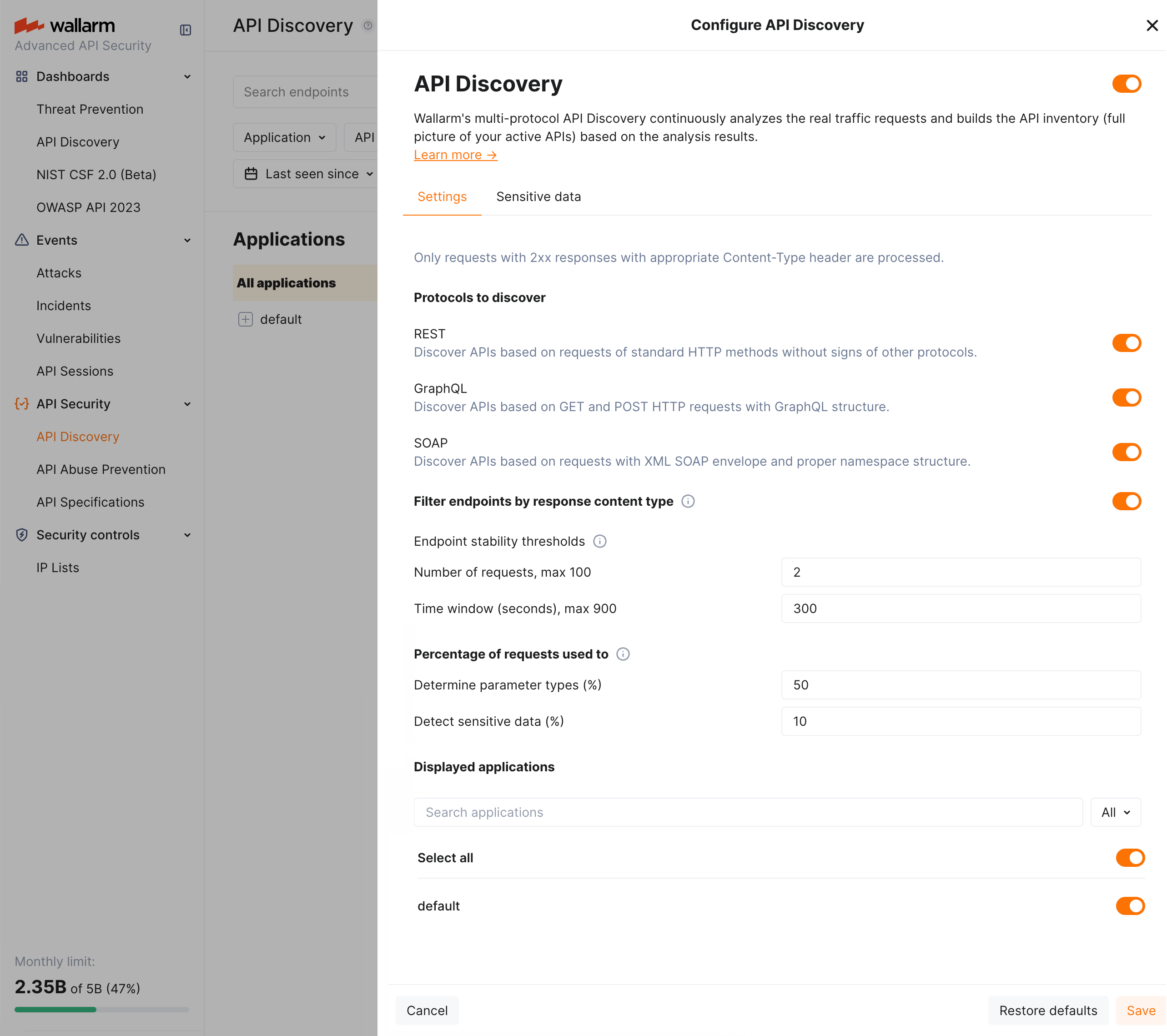The image size is (1167, 1036).
Task: Open the Learn more link
Action: [455, 154]
